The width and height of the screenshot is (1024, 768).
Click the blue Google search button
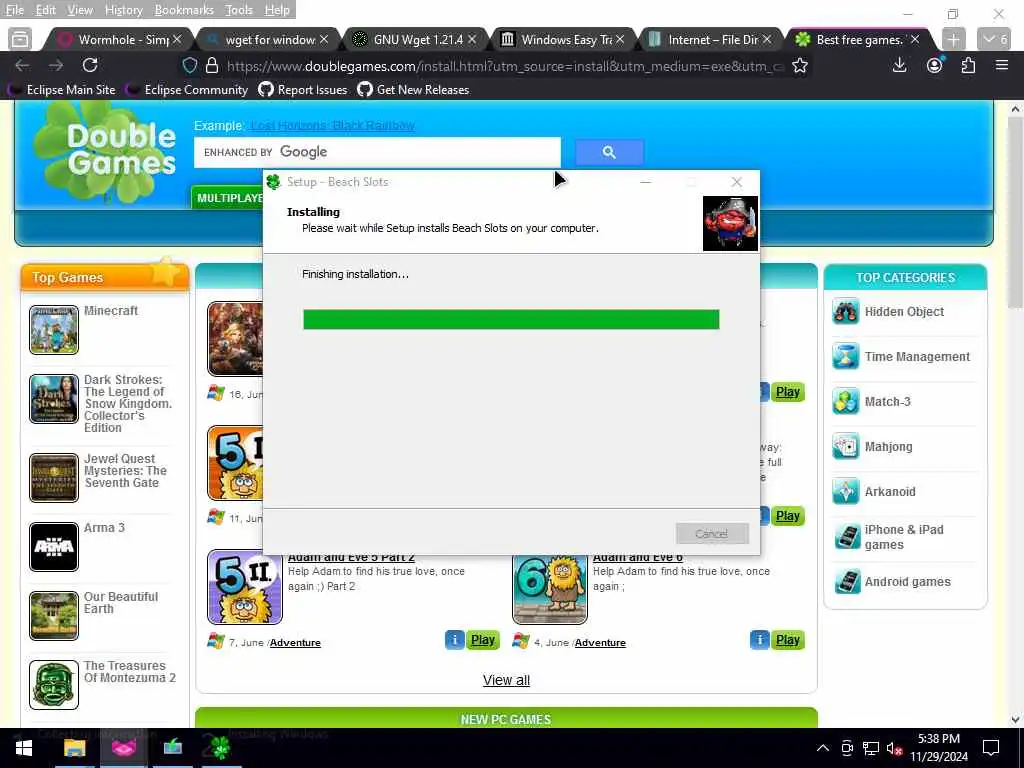(x=609, y=152)
